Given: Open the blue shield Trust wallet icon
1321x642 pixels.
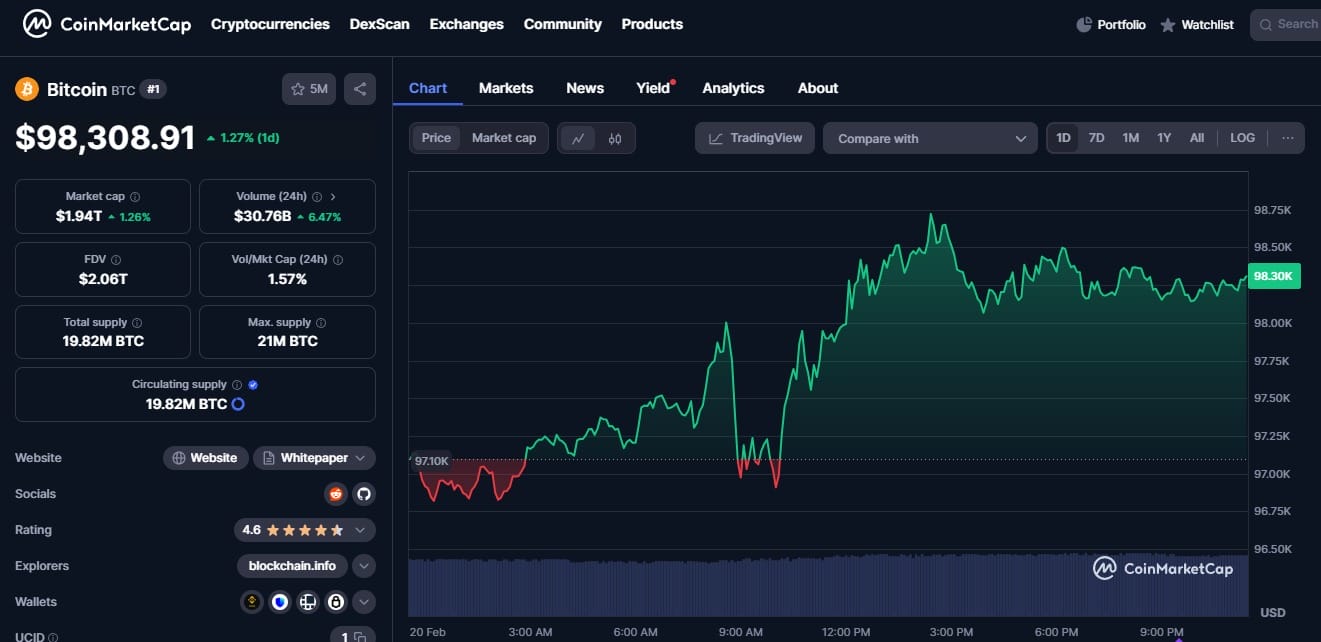Looking at the screenshot, I should tap(280, 602).
